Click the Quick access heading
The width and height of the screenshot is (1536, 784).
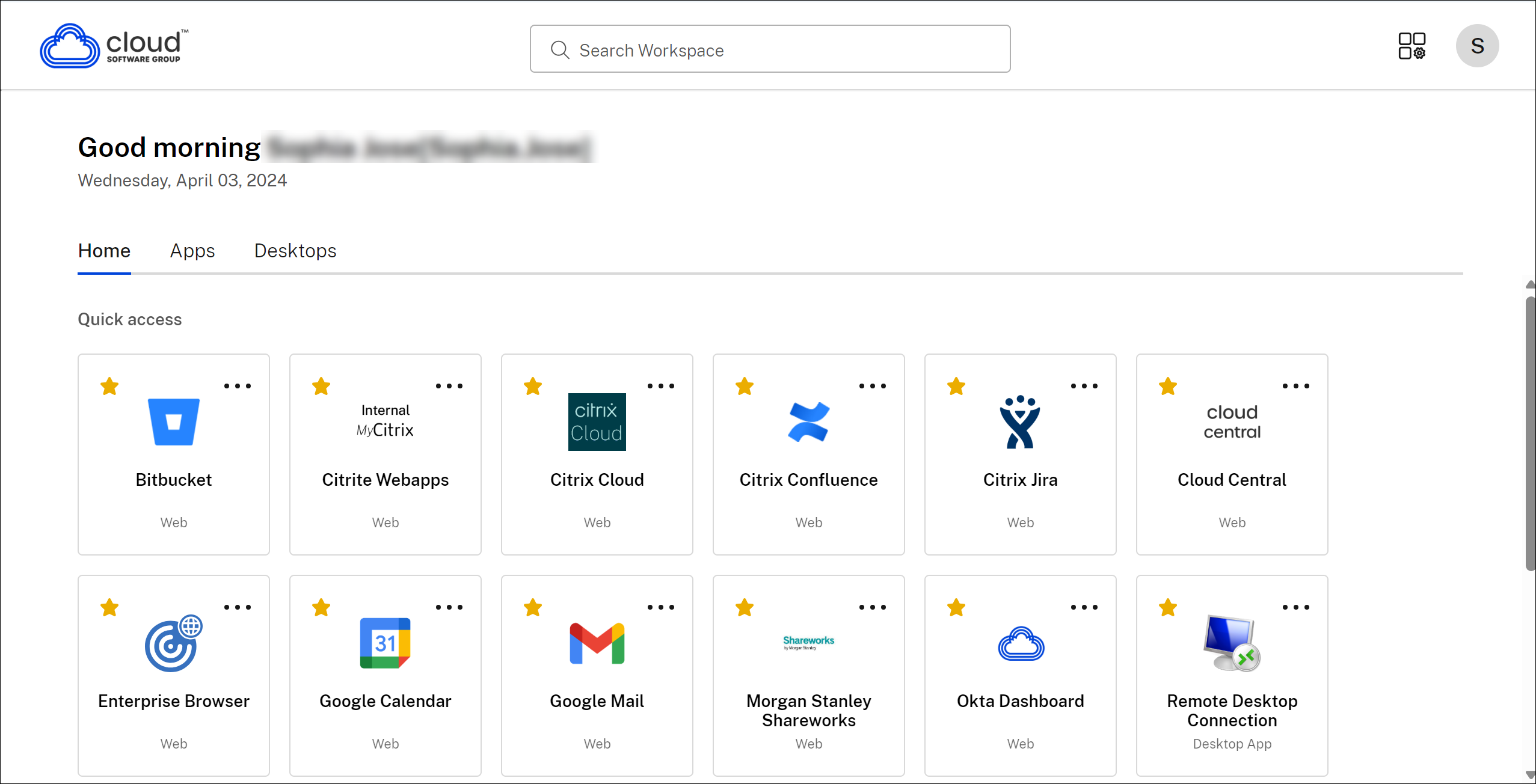[130, 319]
